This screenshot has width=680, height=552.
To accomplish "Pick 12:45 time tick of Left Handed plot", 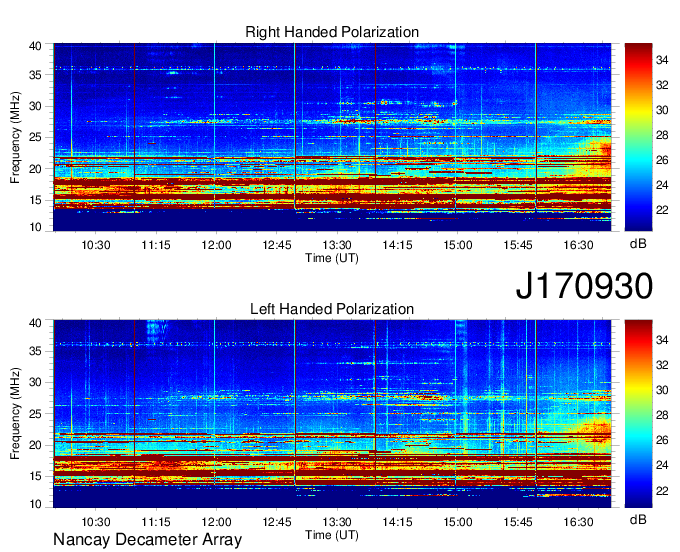I will [277, 522].
